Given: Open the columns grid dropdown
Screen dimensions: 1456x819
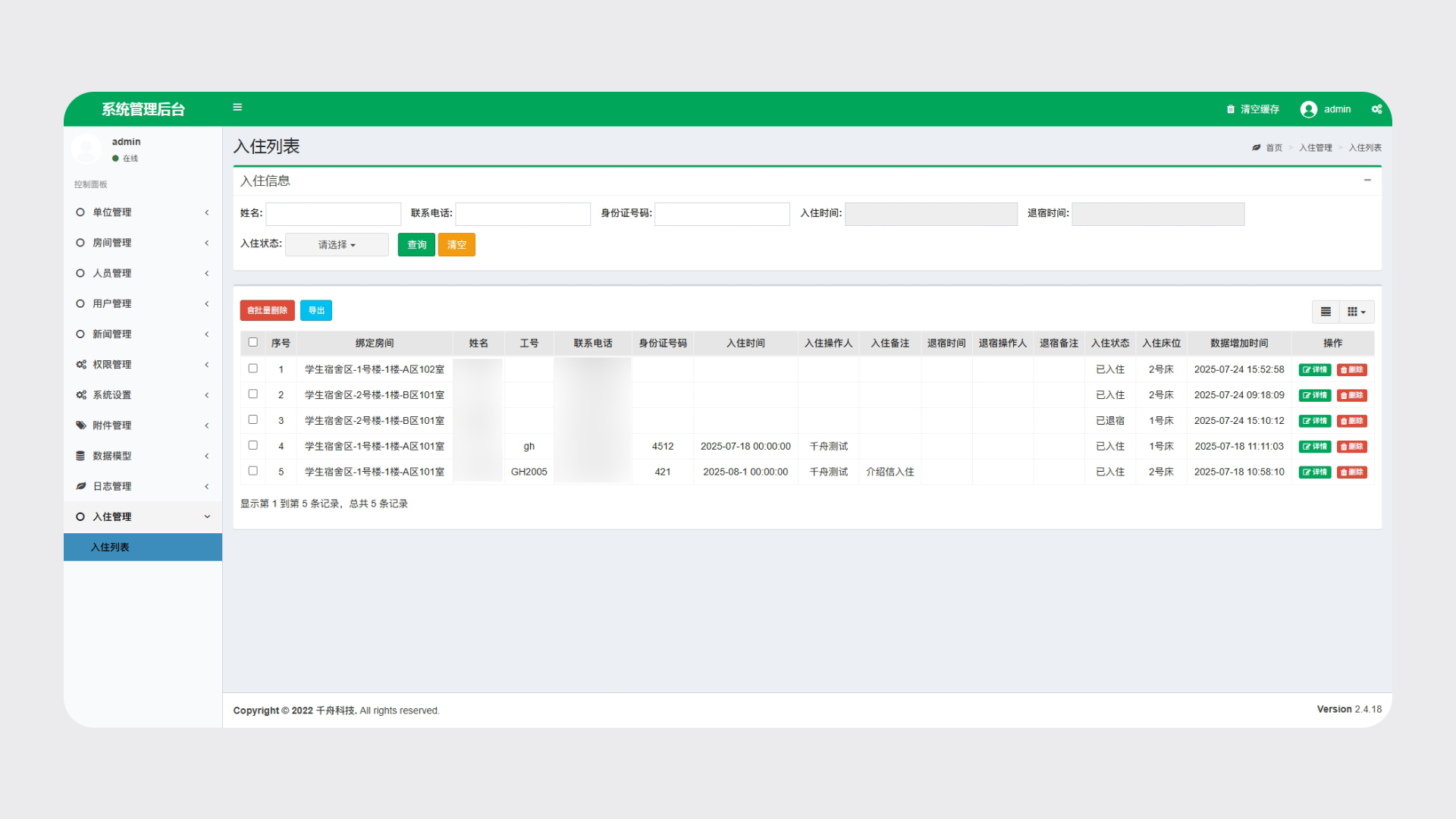Looking at the screenshot, I should [x=1357, y=312].
